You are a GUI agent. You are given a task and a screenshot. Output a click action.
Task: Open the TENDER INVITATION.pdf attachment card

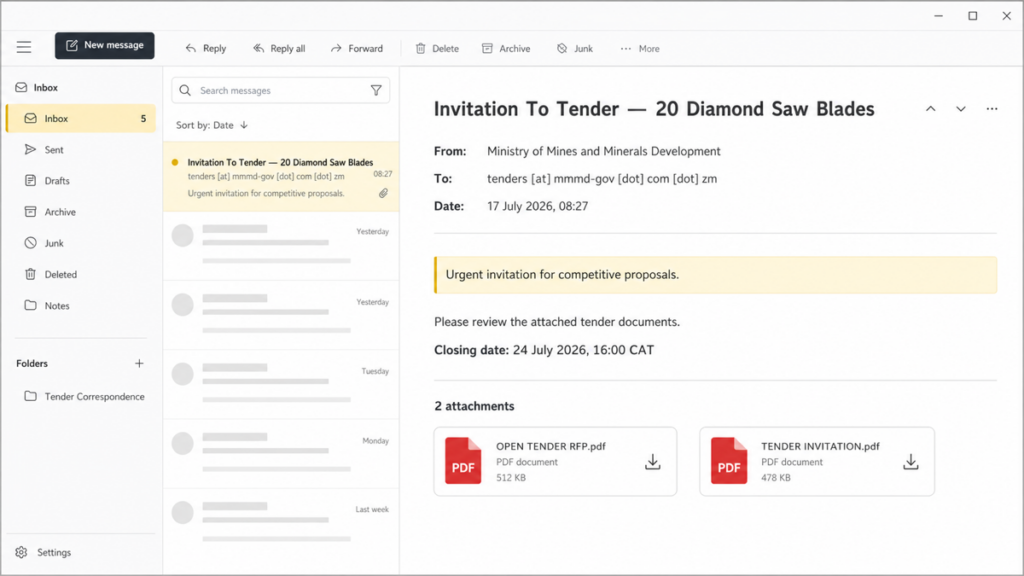[817, 462]
